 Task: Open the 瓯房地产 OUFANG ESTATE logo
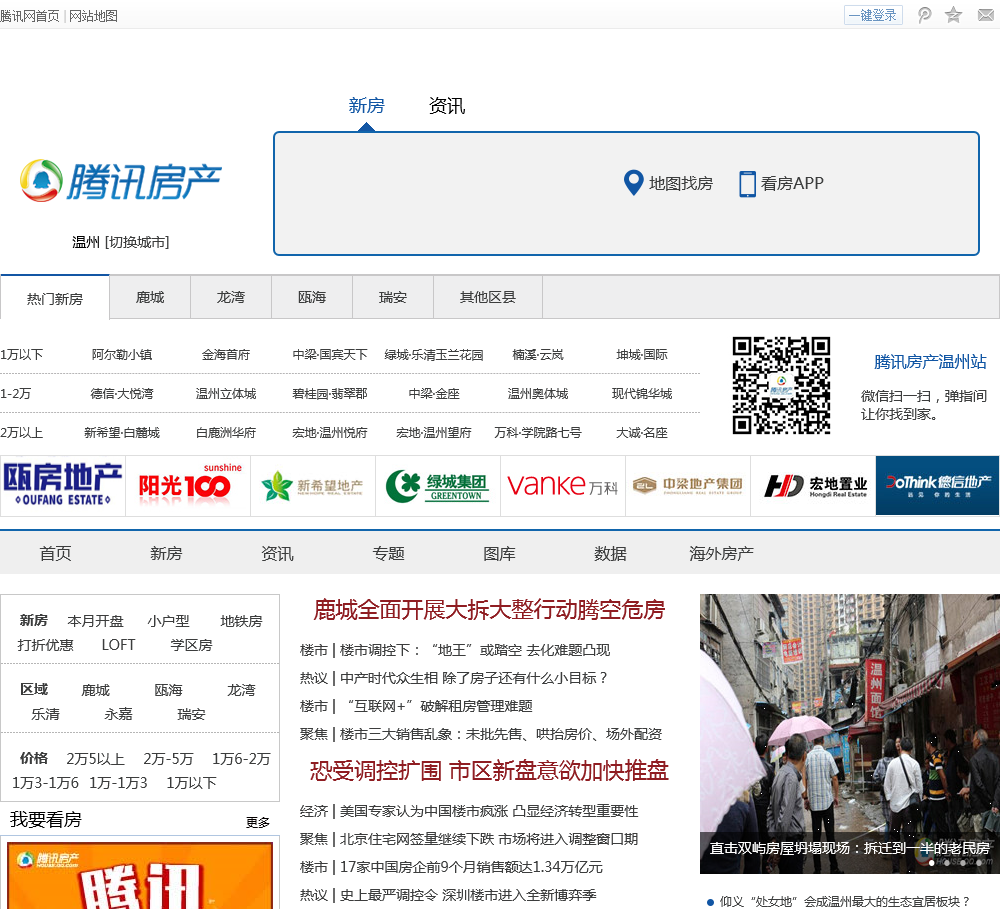pyautogui.click(x=62, y=485)
